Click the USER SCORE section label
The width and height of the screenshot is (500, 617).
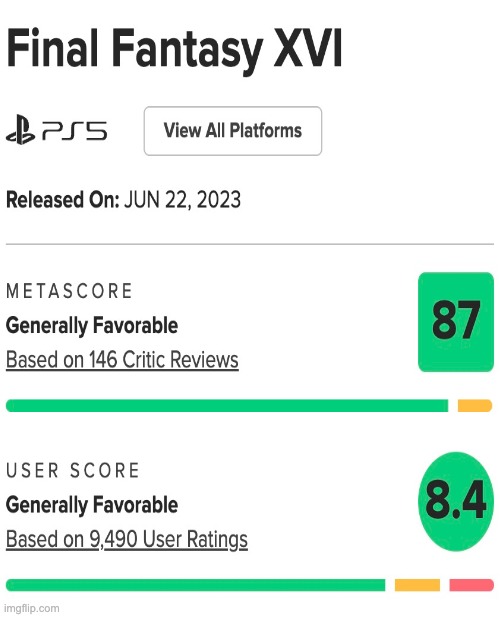pos(73,471)
